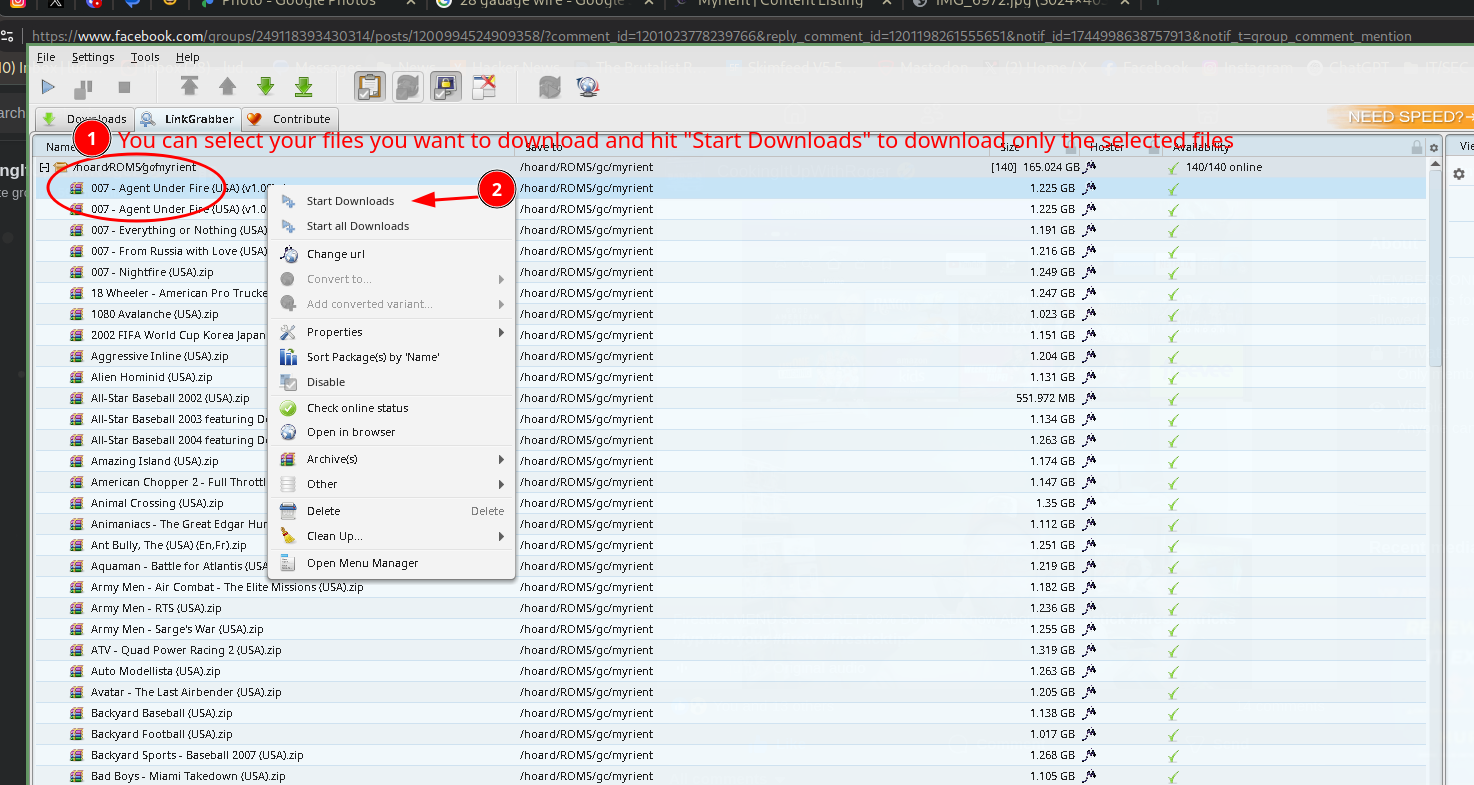Click the NEED SPEED? orange banner

click(1400, 117)
